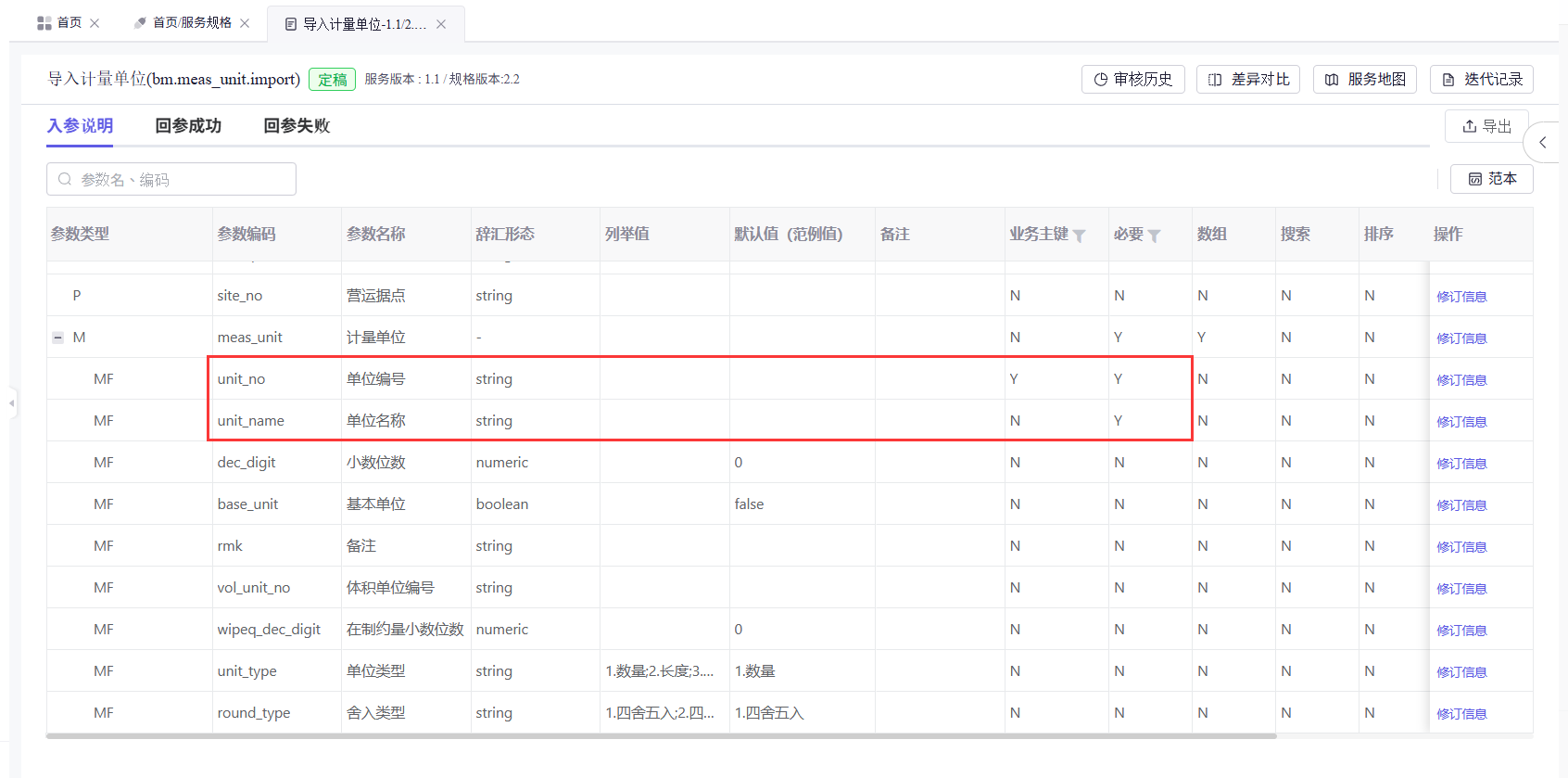
Task: Click the 导出 export button
Action: pos(1486,126)
